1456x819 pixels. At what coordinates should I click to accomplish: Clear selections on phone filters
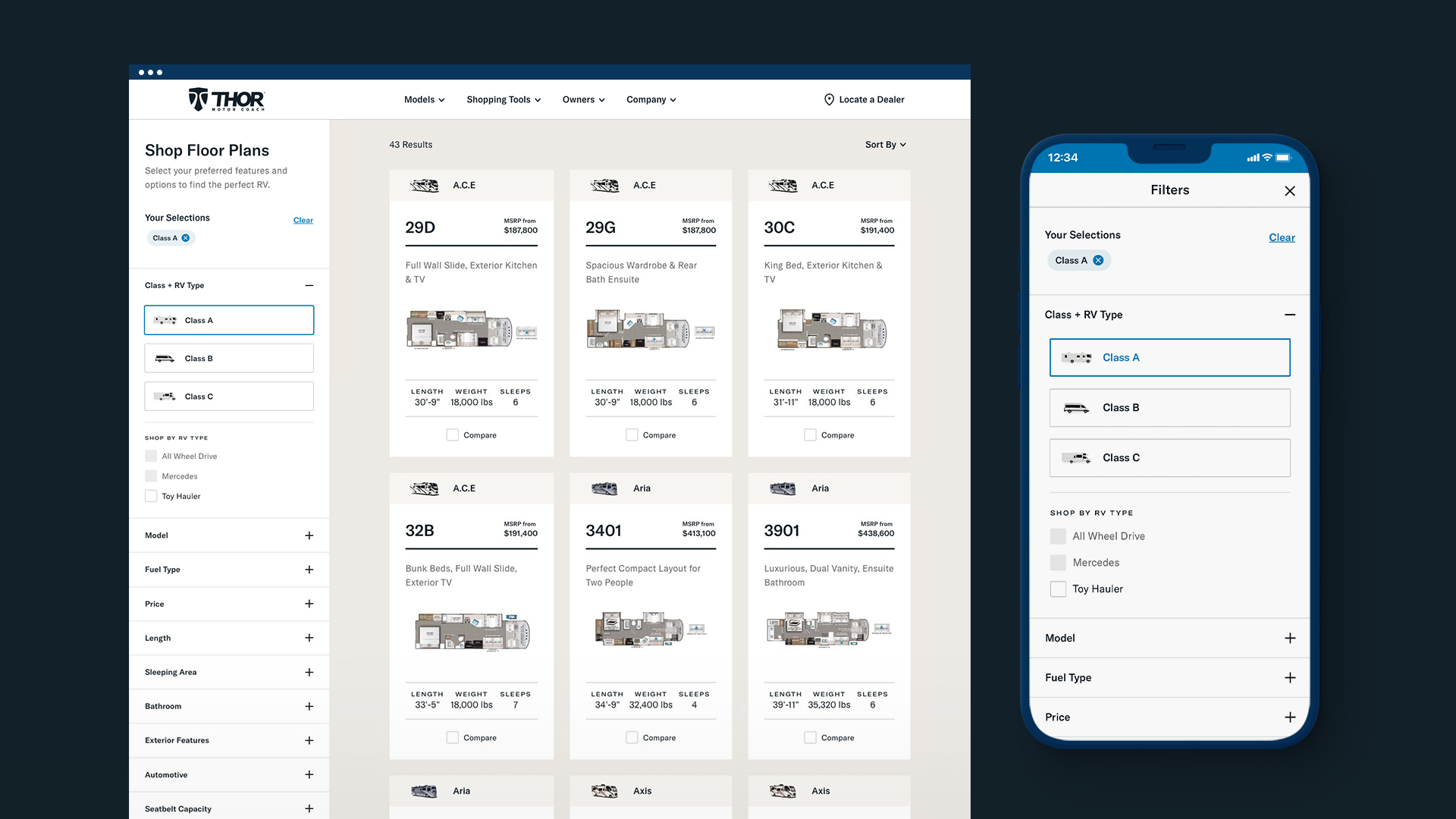pyautogui.click(x=1282, y=238)
